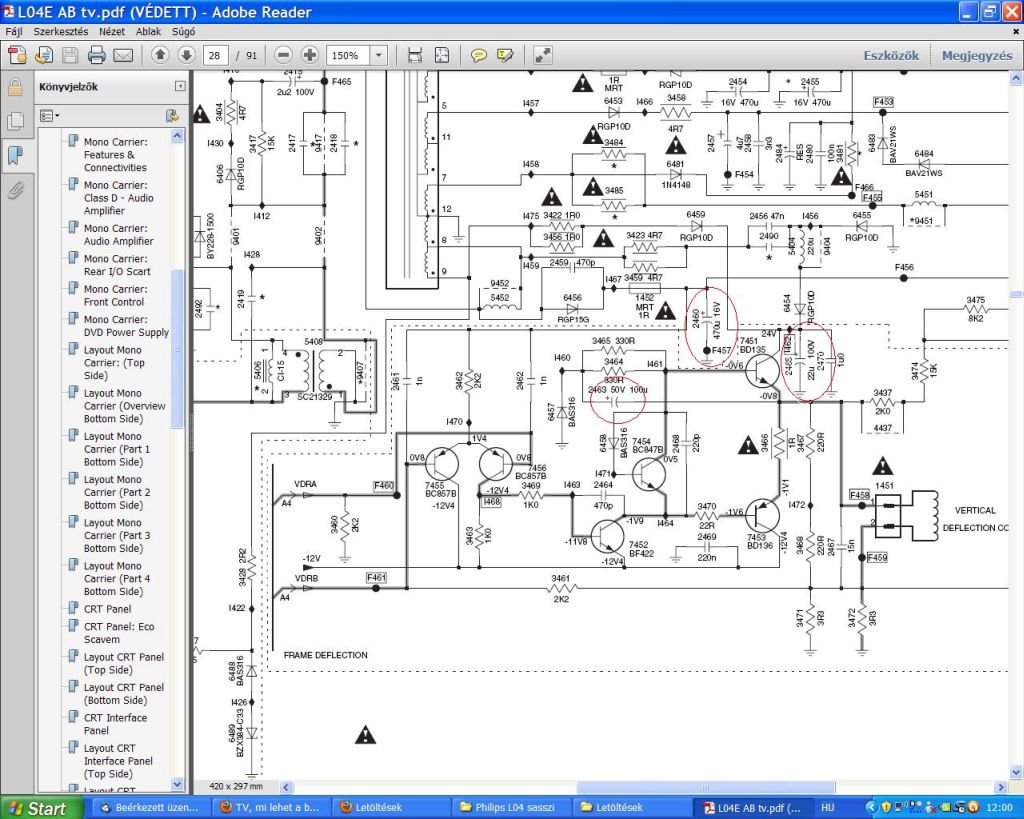Open the security lock panel icon
This screenshot has width=1024, height=819.
(15, 87)
